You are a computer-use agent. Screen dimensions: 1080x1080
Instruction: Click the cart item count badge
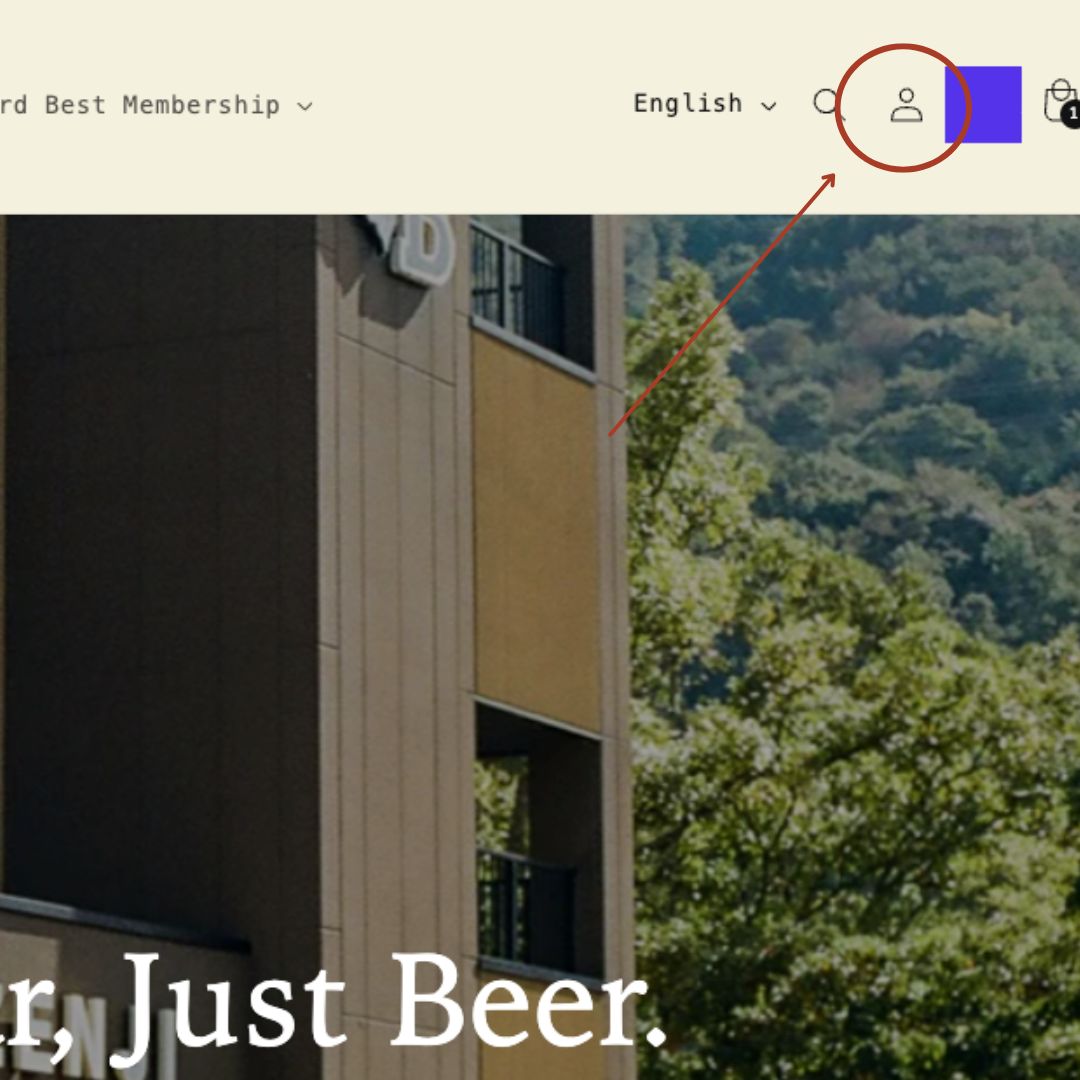click(1071, 114)
